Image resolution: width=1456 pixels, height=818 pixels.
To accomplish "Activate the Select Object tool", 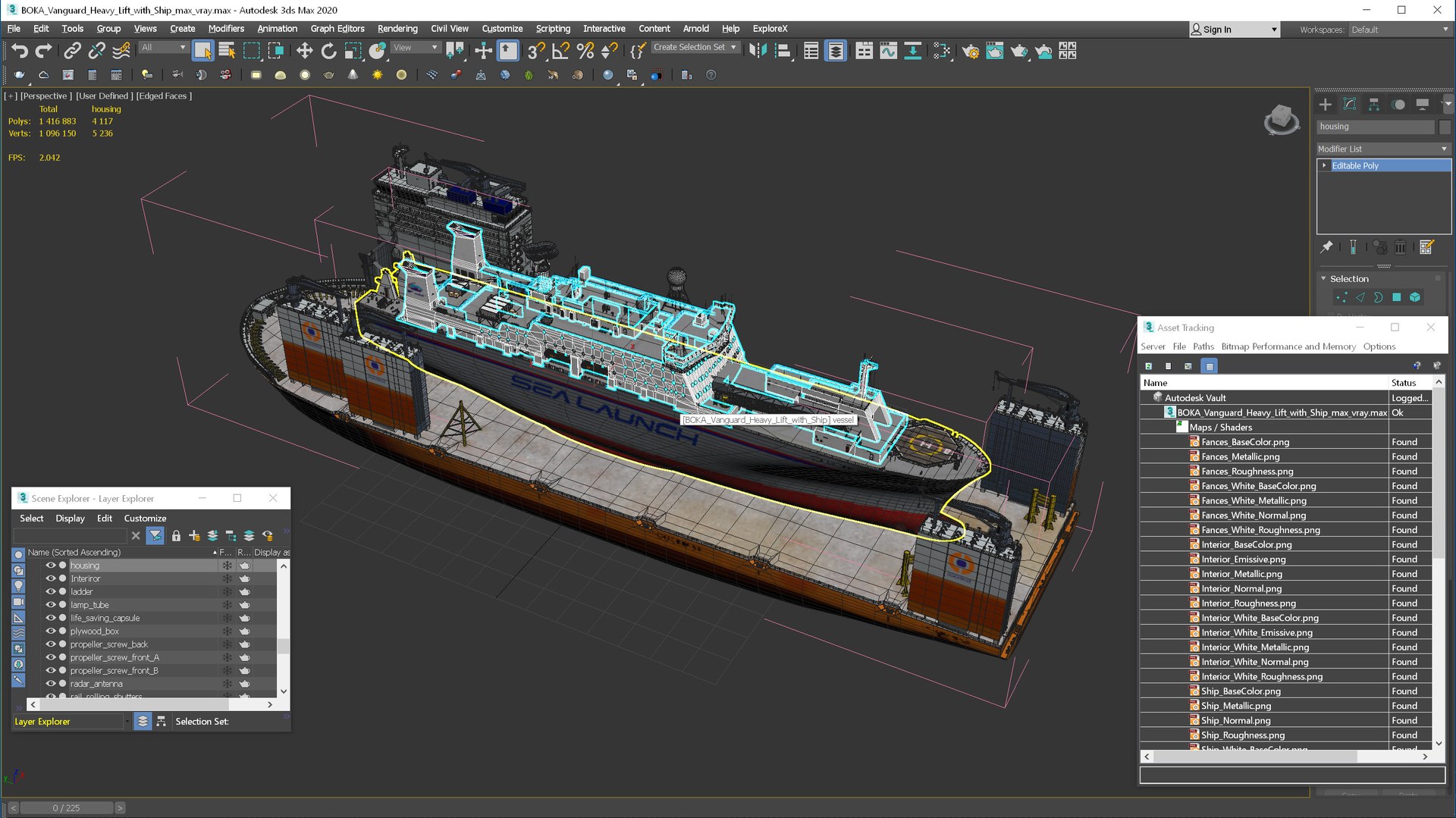I will click(x=202, y=51).
